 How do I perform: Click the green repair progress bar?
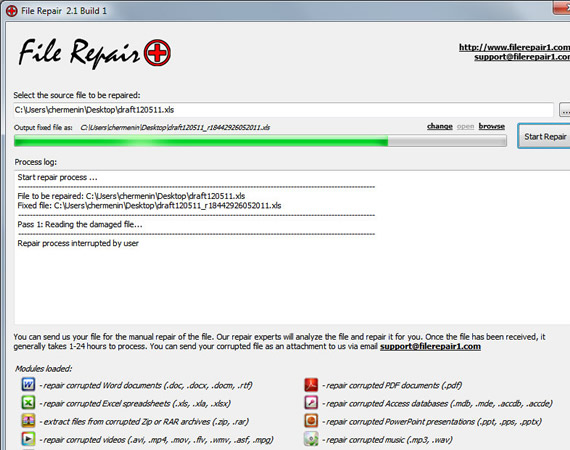(x=260, y=141)
